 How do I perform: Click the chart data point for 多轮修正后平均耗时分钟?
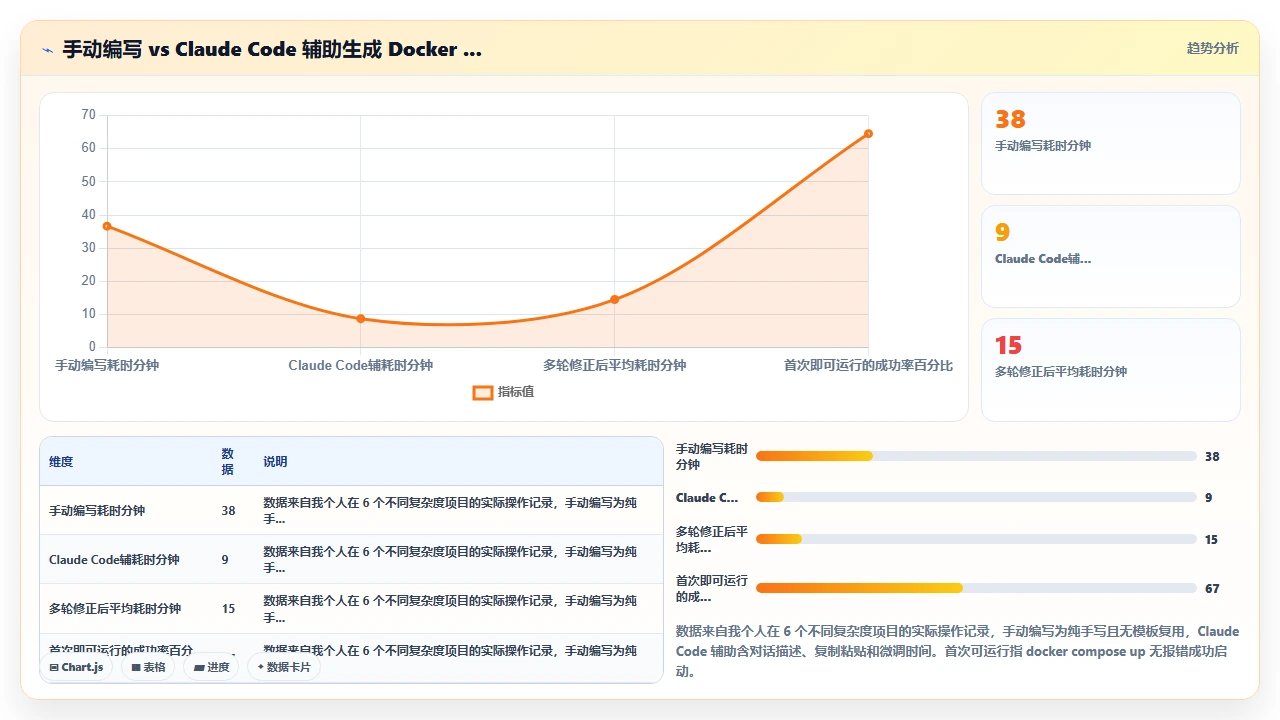click(614, 299)
